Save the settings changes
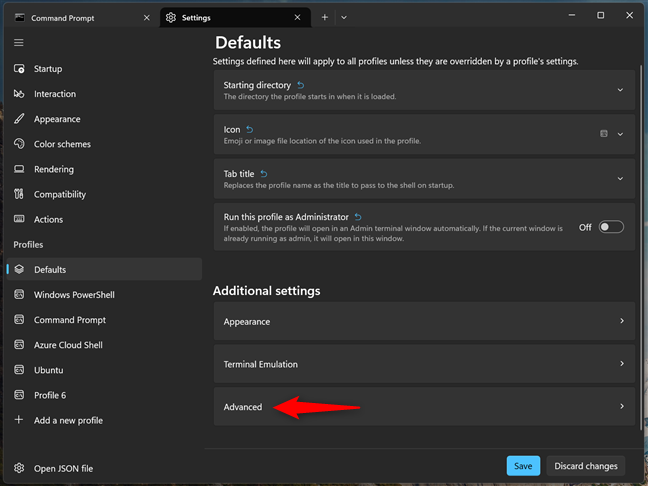 [x=523, y=466]
